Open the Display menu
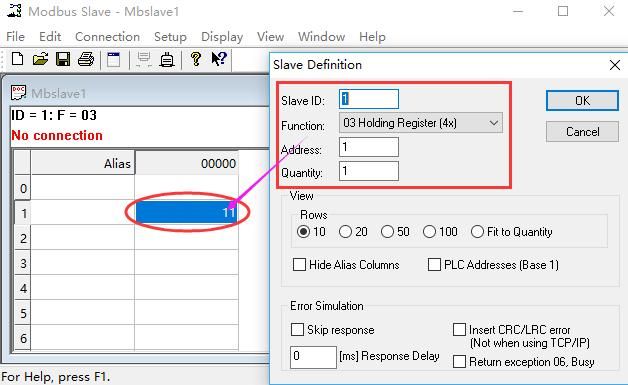The width and height of the screenshot is (628, 385). pyautogui.click(x=222, y=37)
